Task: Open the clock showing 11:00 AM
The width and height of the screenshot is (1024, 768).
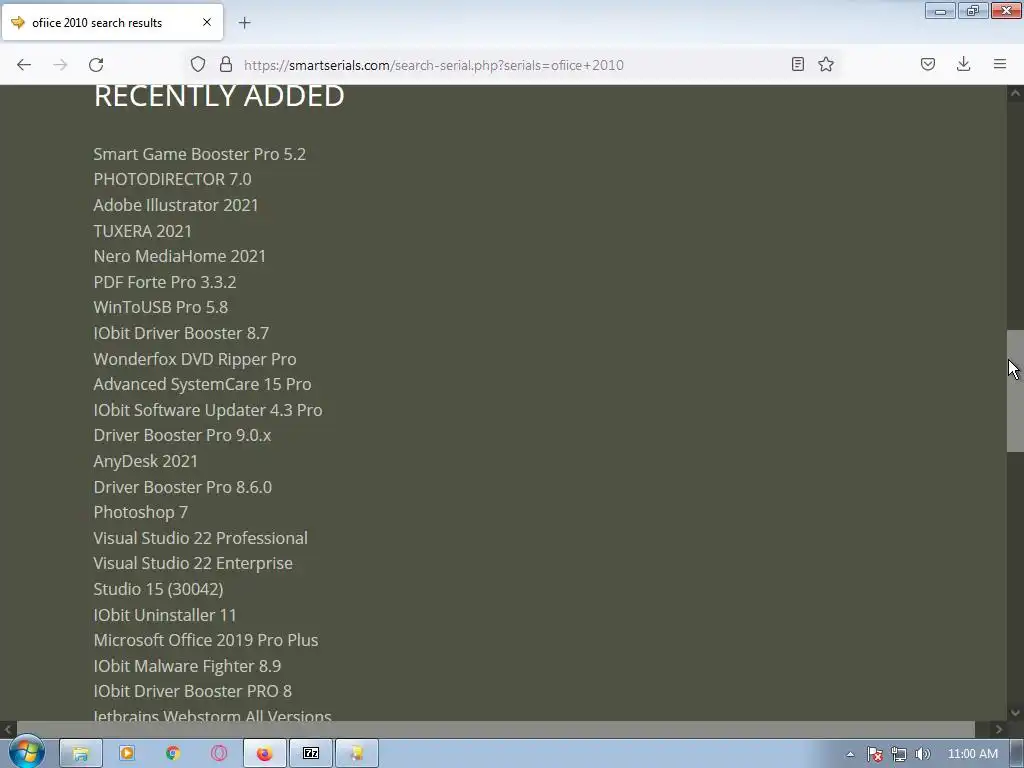Action: click(x=972, y=754)
